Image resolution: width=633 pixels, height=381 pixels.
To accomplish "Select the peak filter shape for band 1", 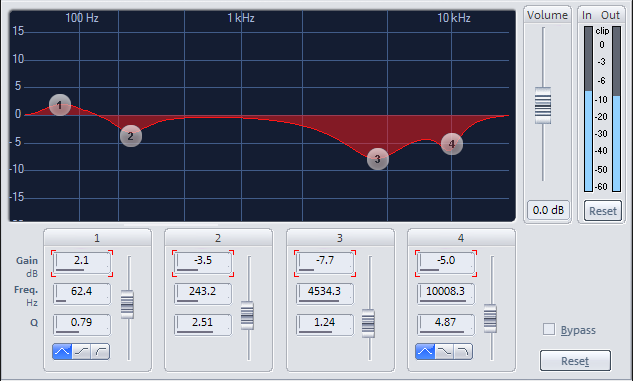I will click(62, 352).
